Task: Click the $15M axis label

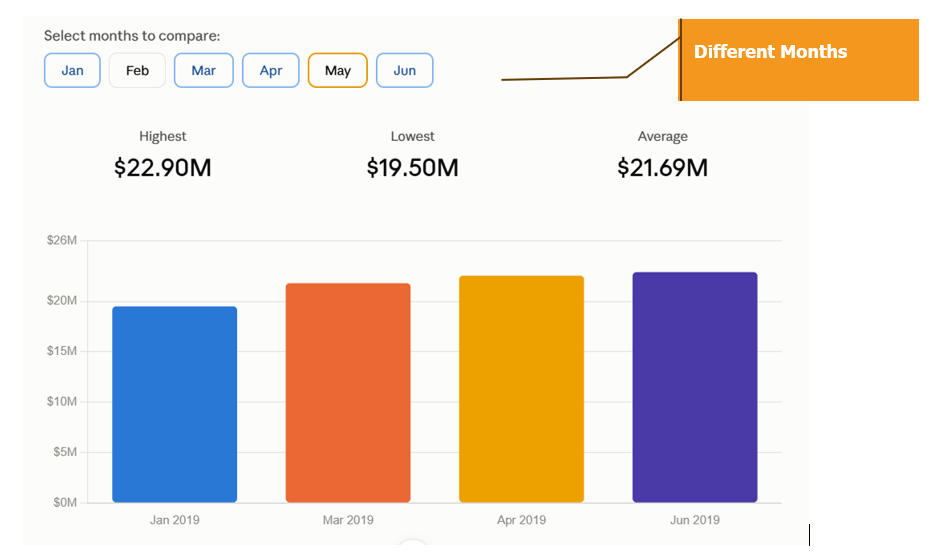Action: [62, 351]
